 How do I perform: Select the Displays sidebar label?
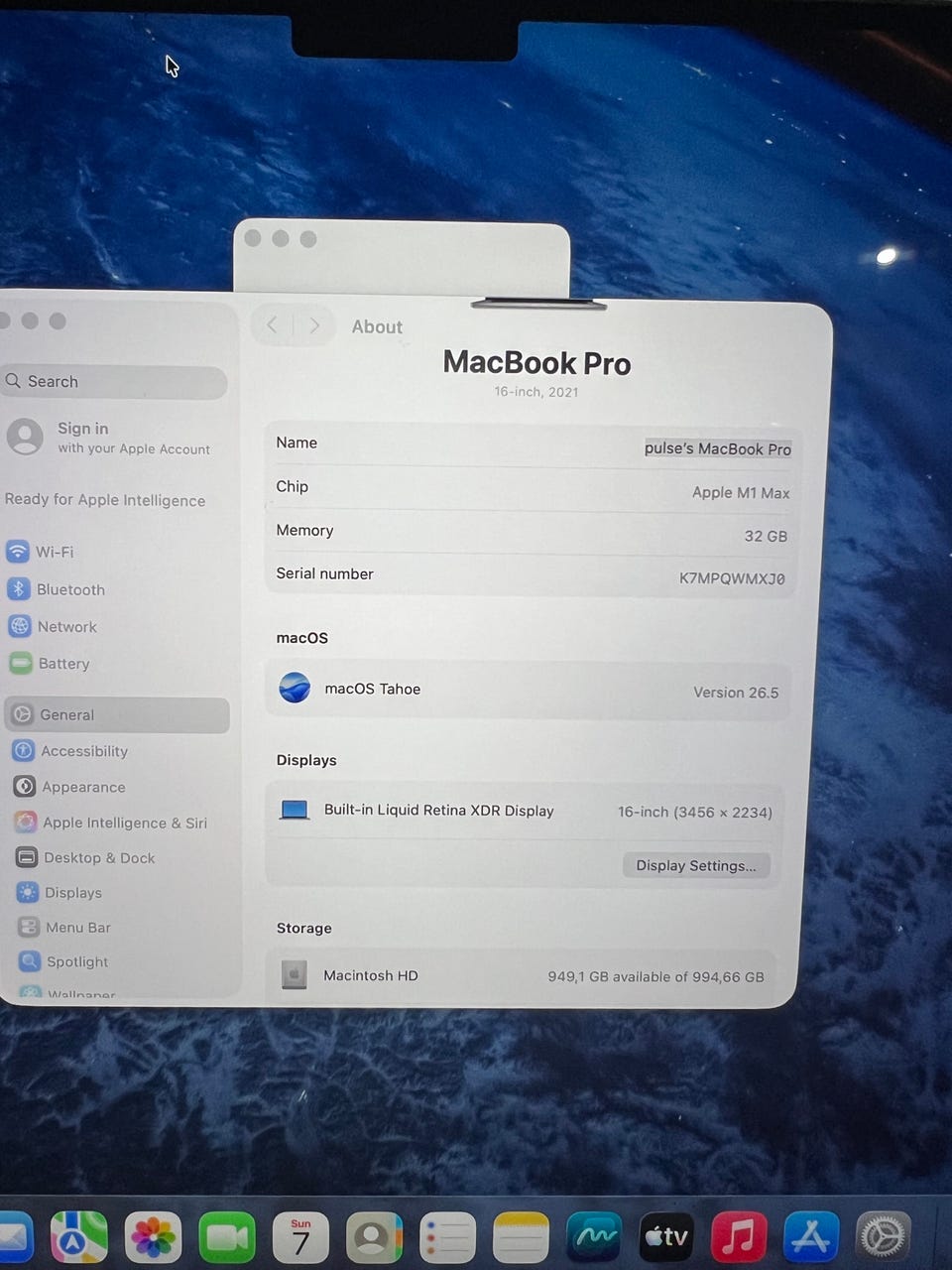(x=73, y=892)
